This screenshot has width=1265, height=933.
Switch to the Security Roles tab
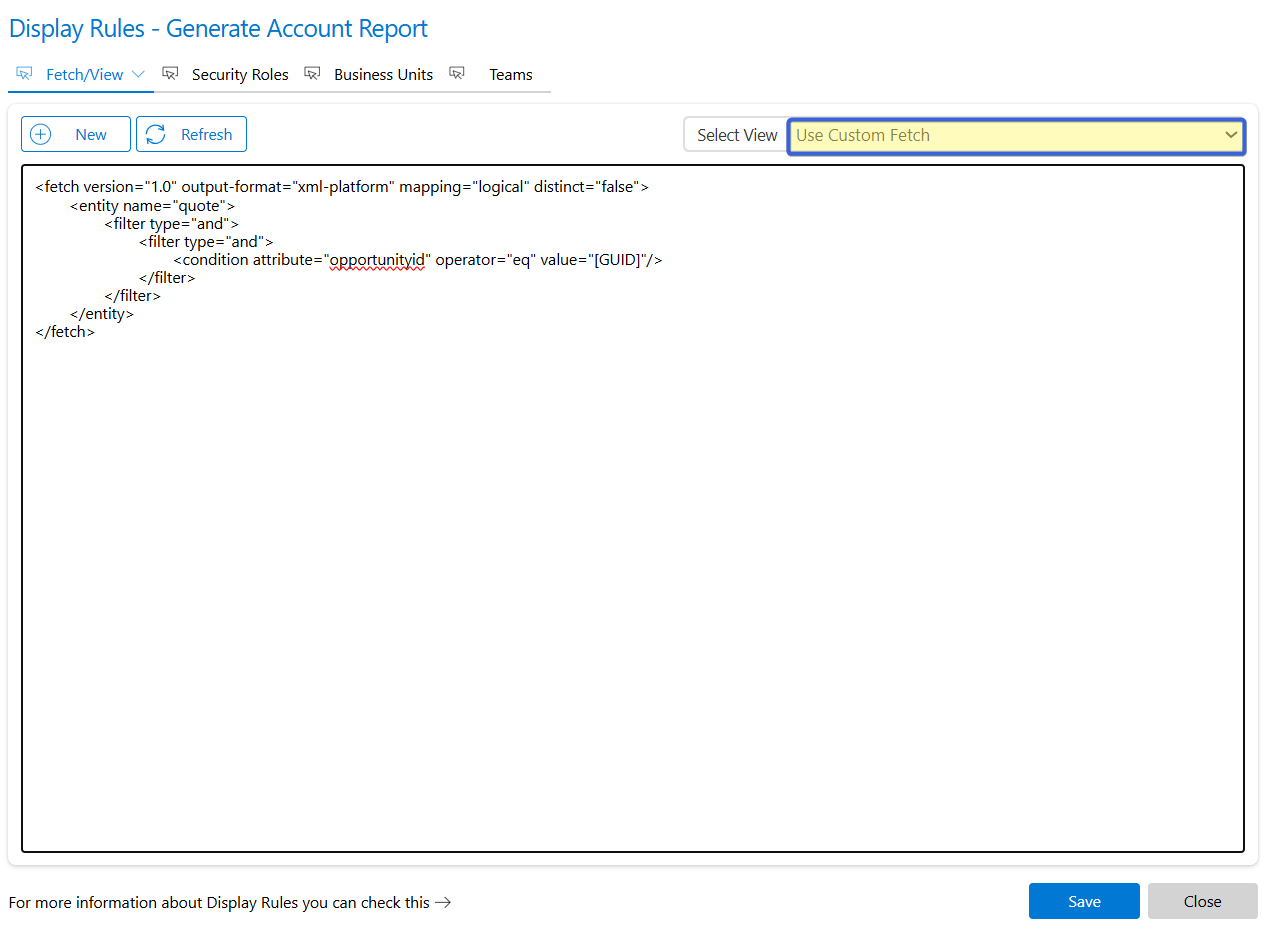pyautogui.click(x=240, y=75)
